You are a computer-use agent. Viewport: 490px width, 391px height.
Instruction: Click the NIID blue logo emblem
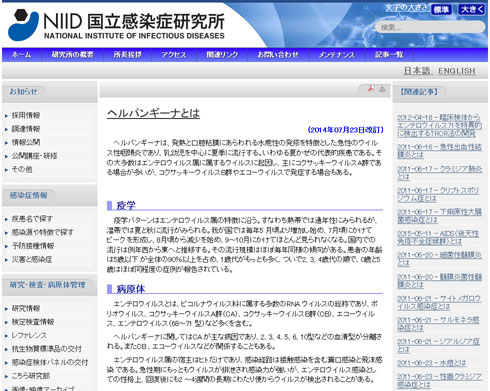click(23, 25)
